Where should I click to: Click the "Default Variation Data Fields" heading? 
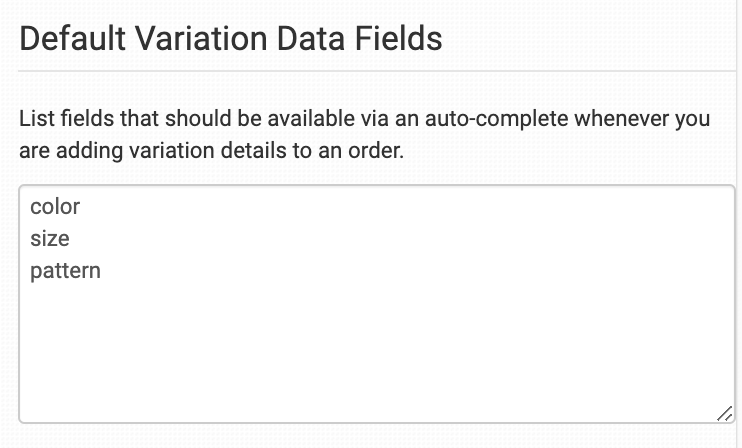[x=230, y=39]
